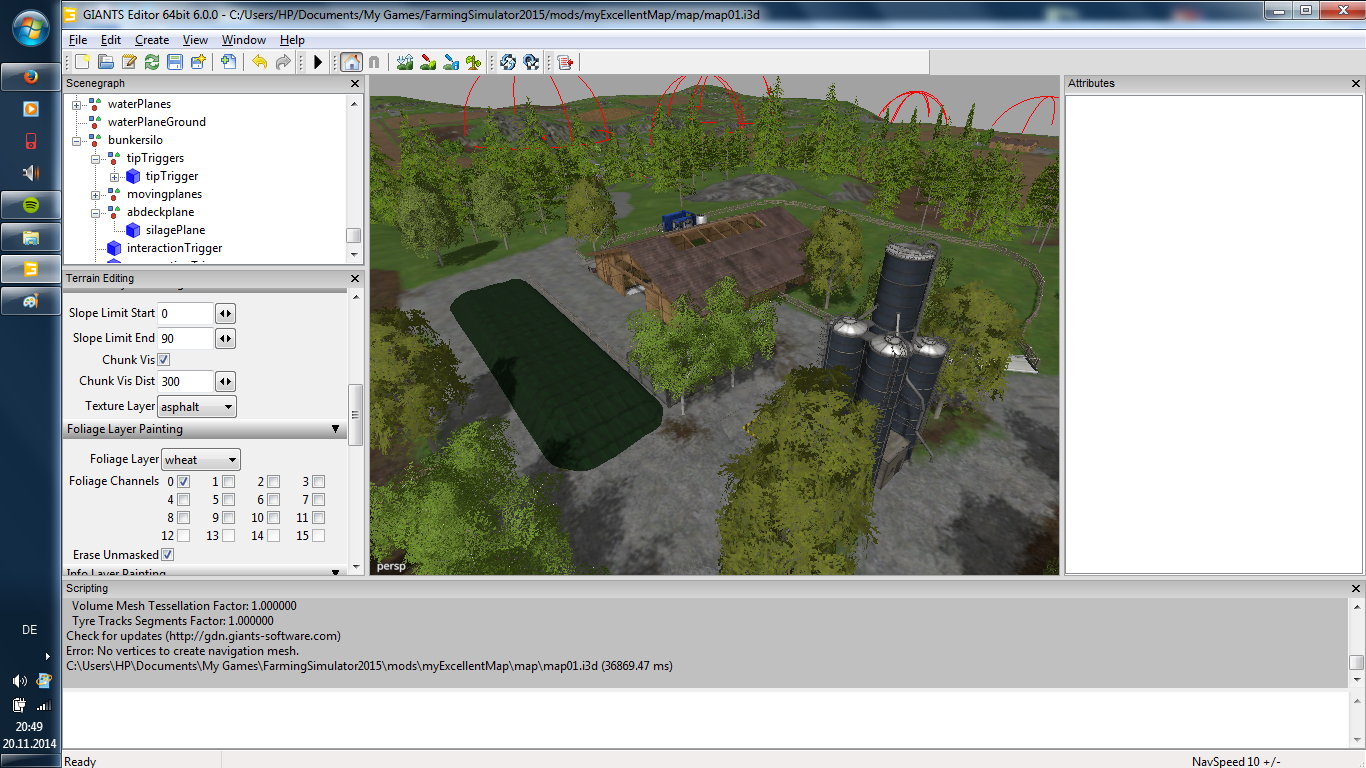Open the Foliage Layer dropdown
The image size is (1366, 768).
(x=201, y=460)
